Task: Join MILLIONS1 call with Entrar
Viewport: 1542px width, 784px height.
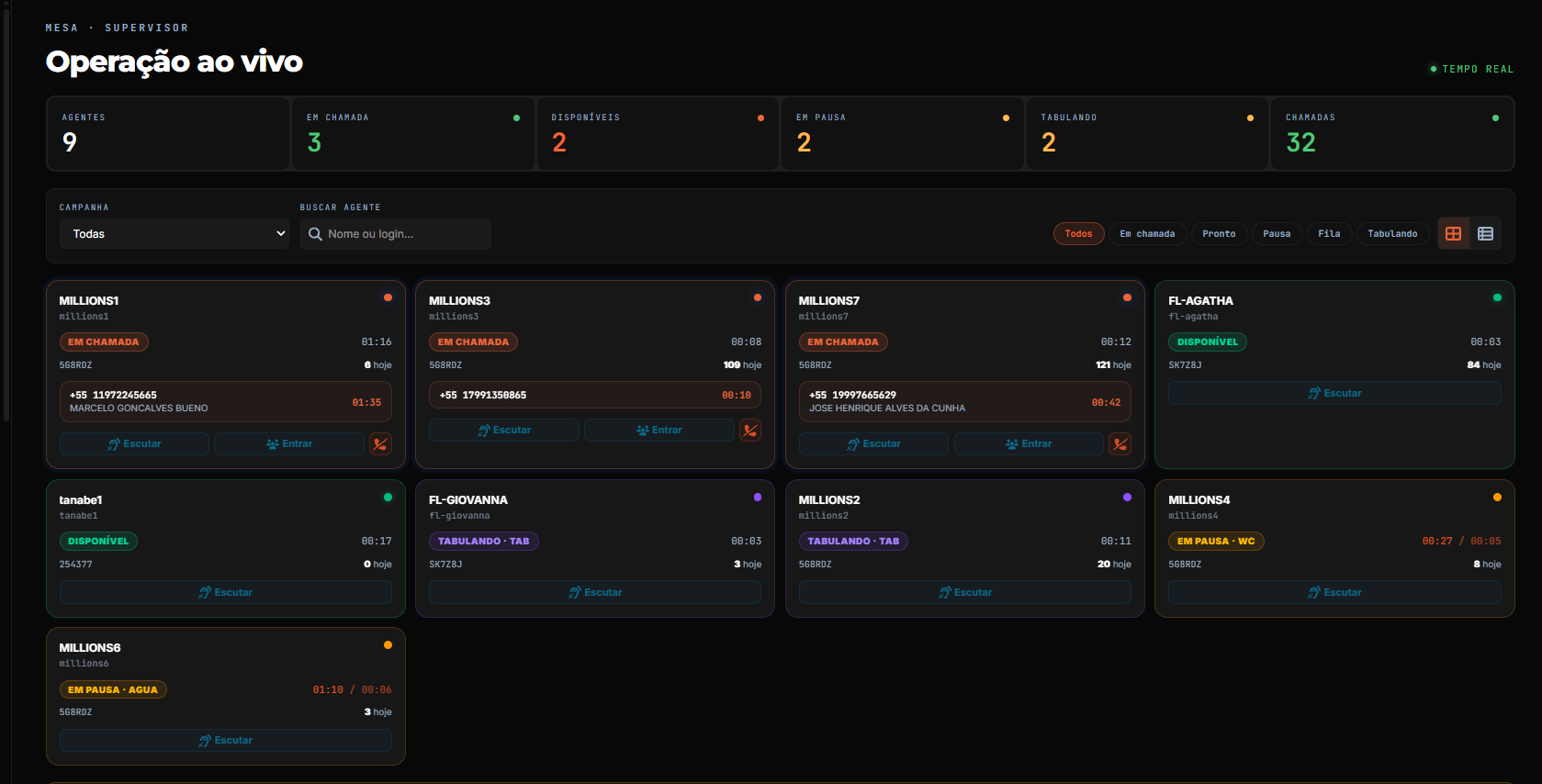Action: (x=289, y=444)
